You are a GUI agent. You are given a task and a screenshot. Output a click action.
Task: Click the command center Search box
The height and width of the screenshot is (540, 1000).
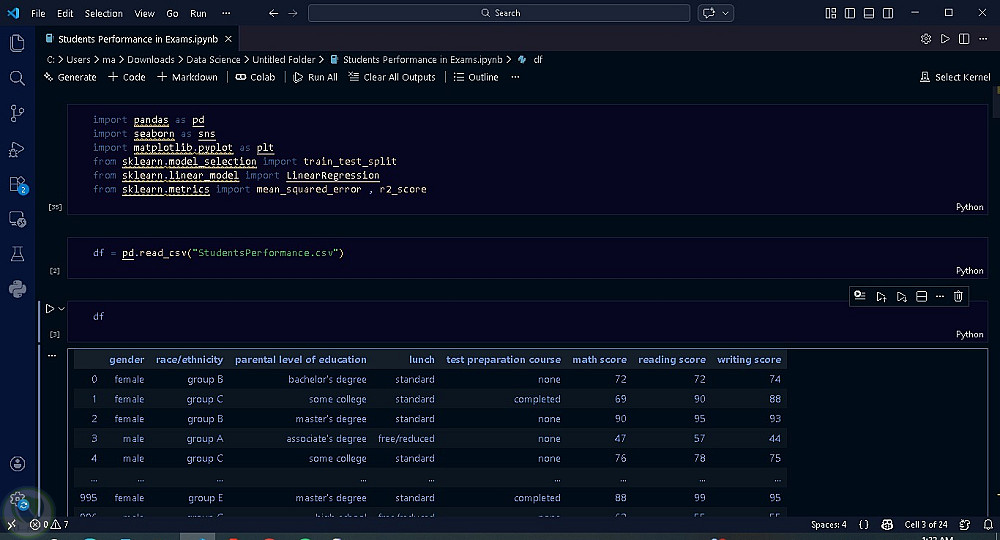[499, 13]
